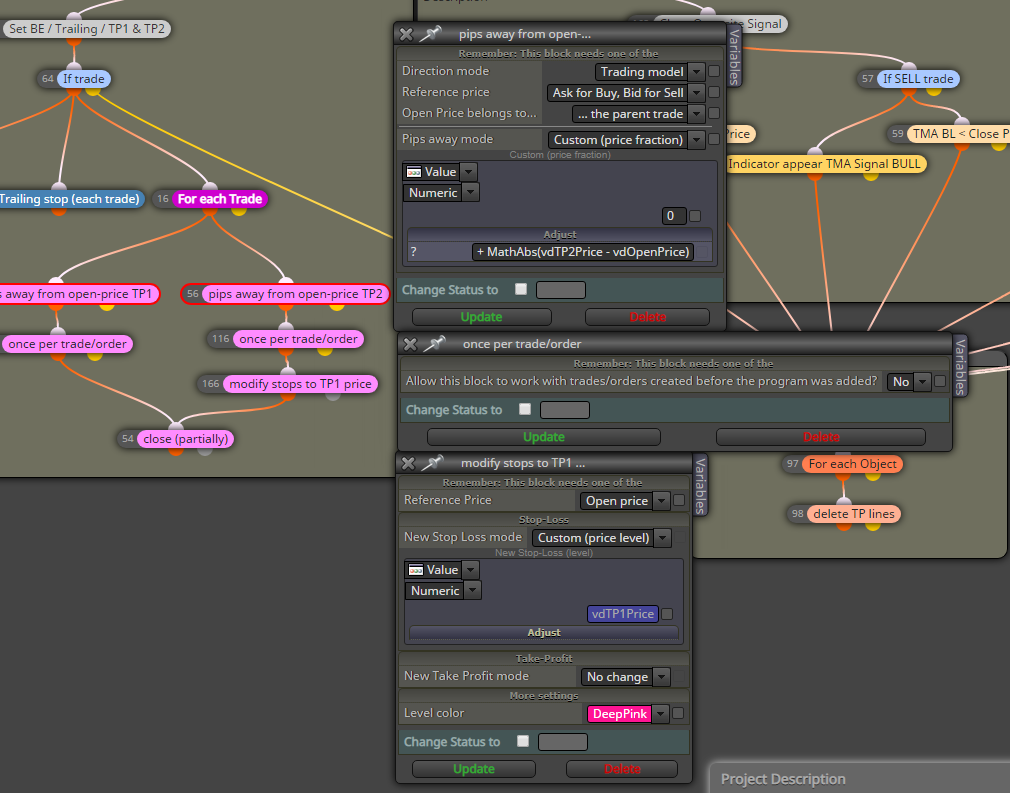The image size is (1010, 793).
Task: Open Pips away mode dropdown
Action: click(x=696, y=140)
